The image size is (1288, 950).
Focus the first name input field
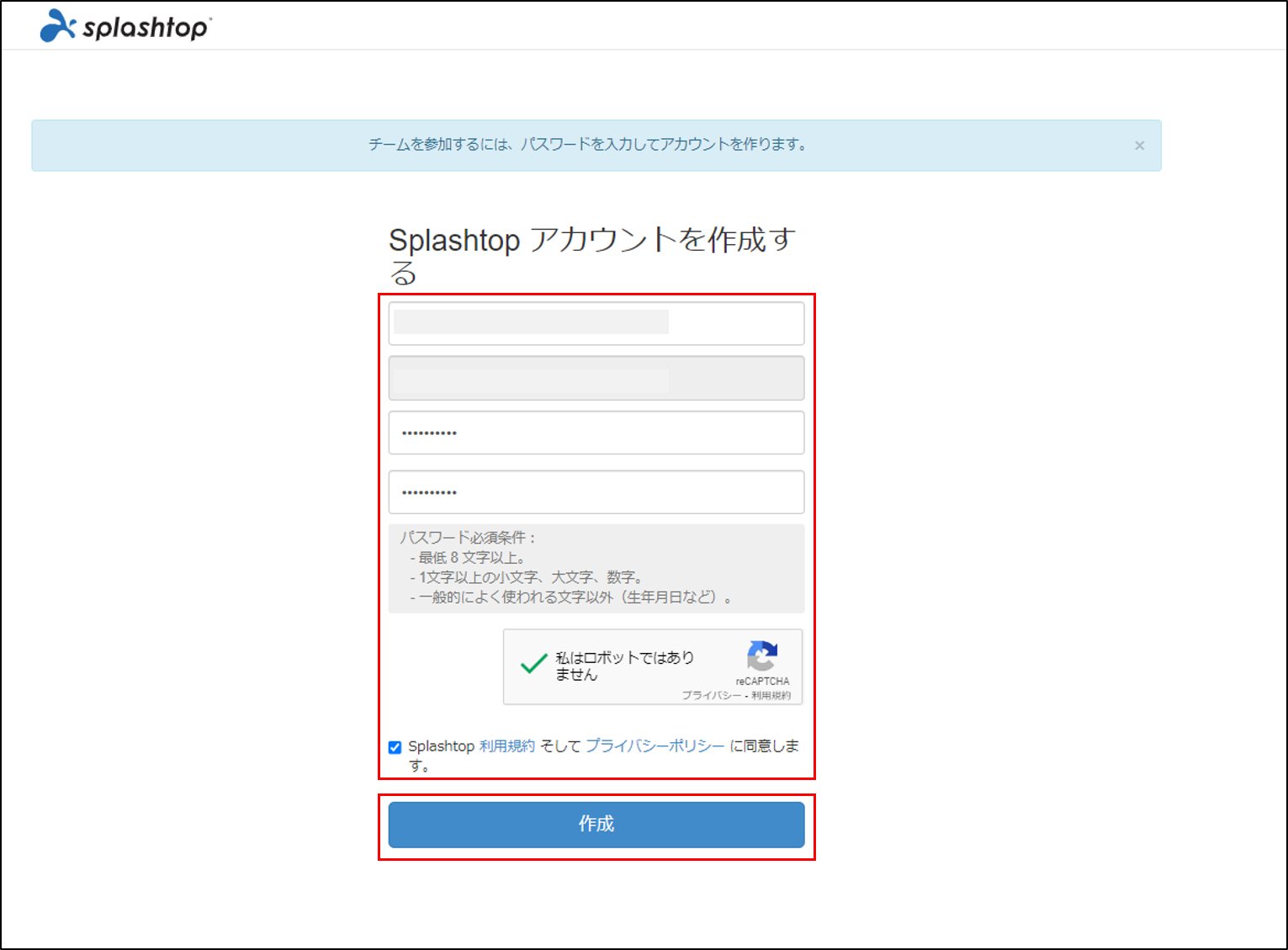click(596, 323)
